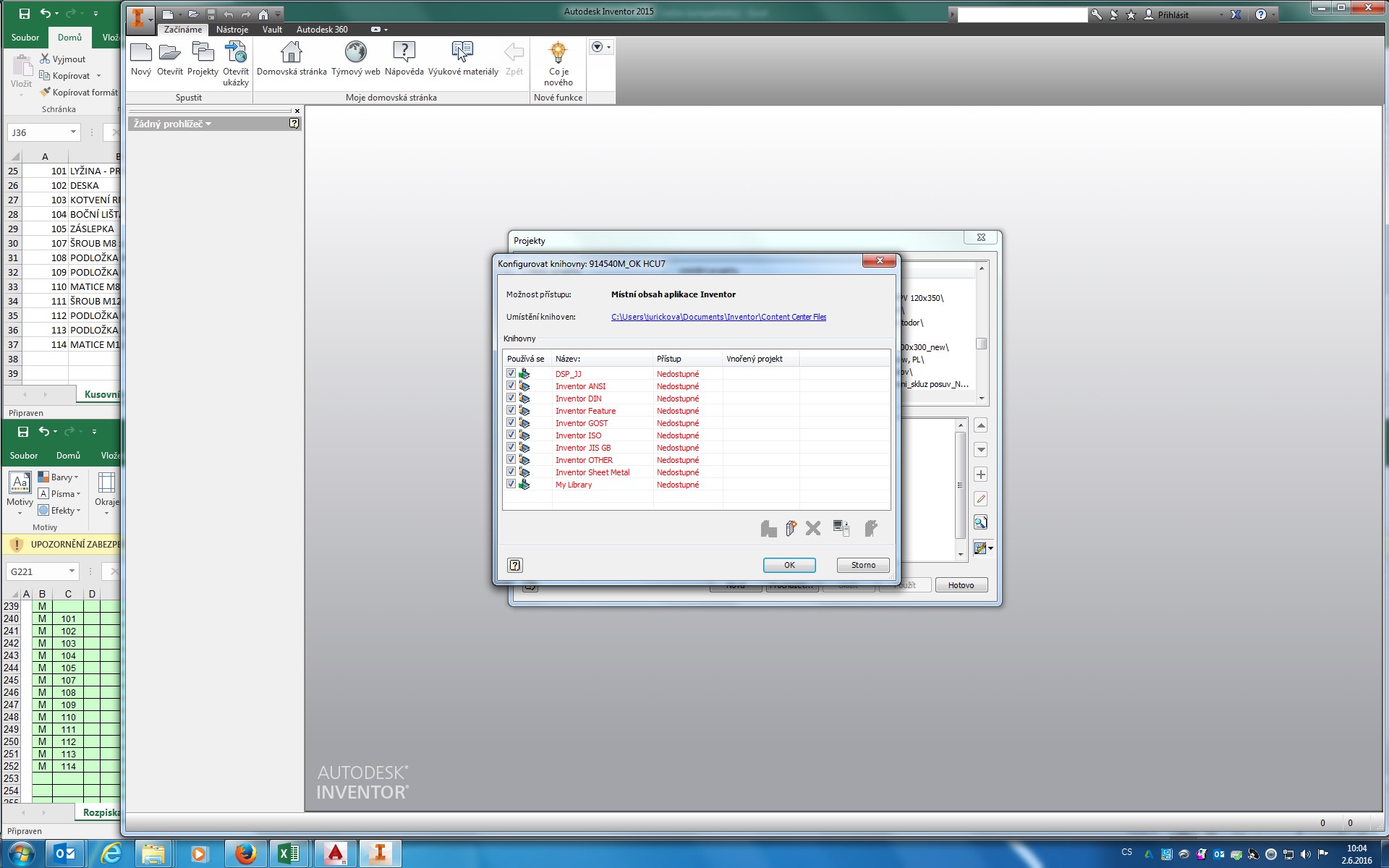Click the AutoCAD taskbar icon
Screen dimensions: 1389x868
335,854
